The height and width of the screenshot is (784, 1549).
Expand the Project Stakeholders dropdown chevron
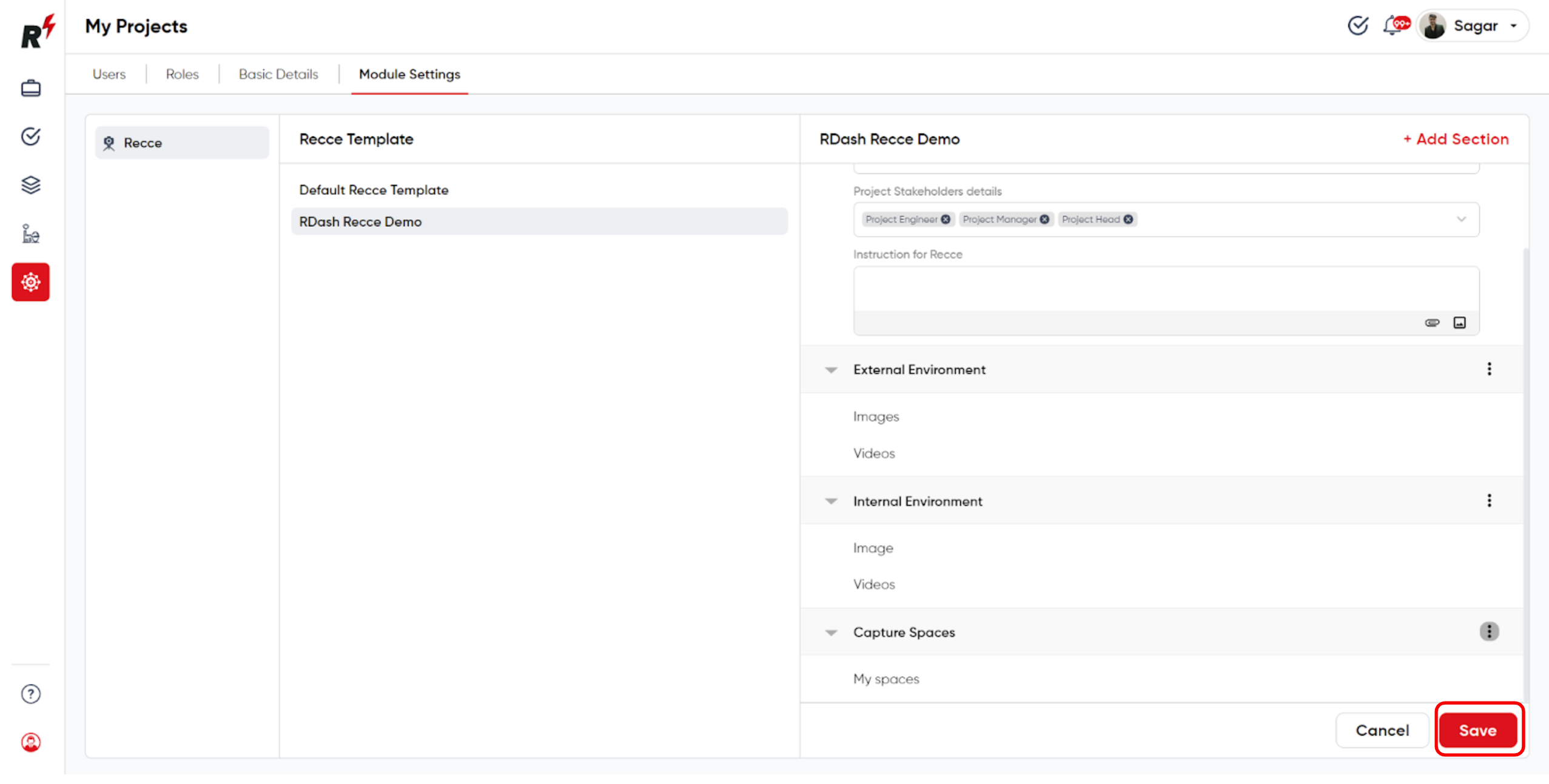point(1462,219)
